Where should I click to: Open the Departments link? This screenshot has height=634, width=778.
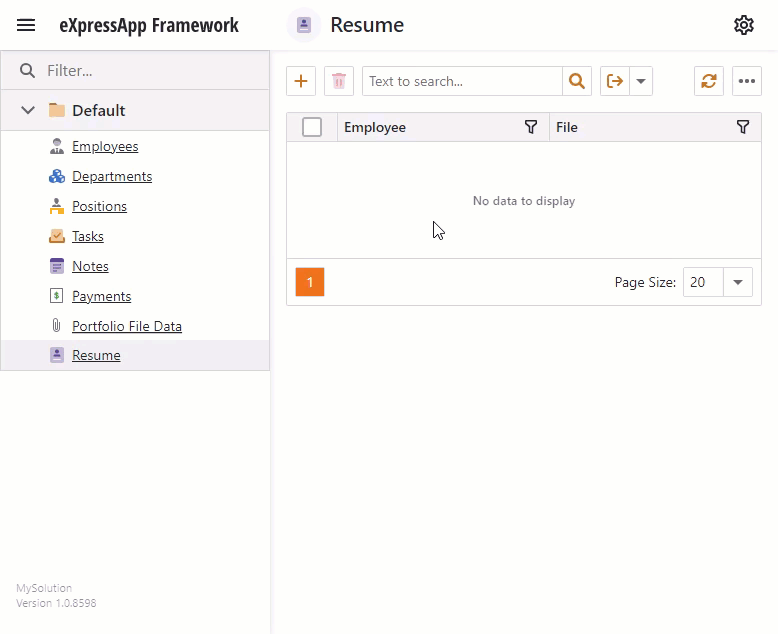pos(112,176)
